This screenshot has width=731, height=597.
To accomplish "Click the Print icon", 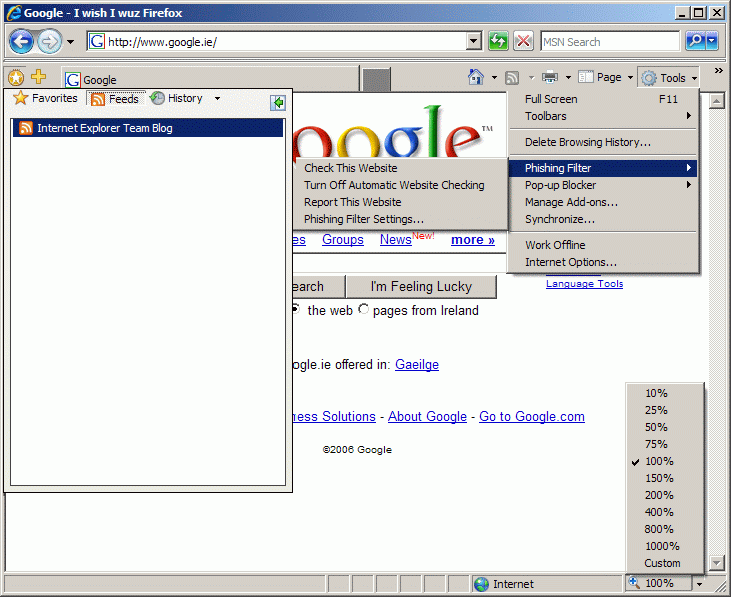I will pyautogui.click(x=550, y=77).
